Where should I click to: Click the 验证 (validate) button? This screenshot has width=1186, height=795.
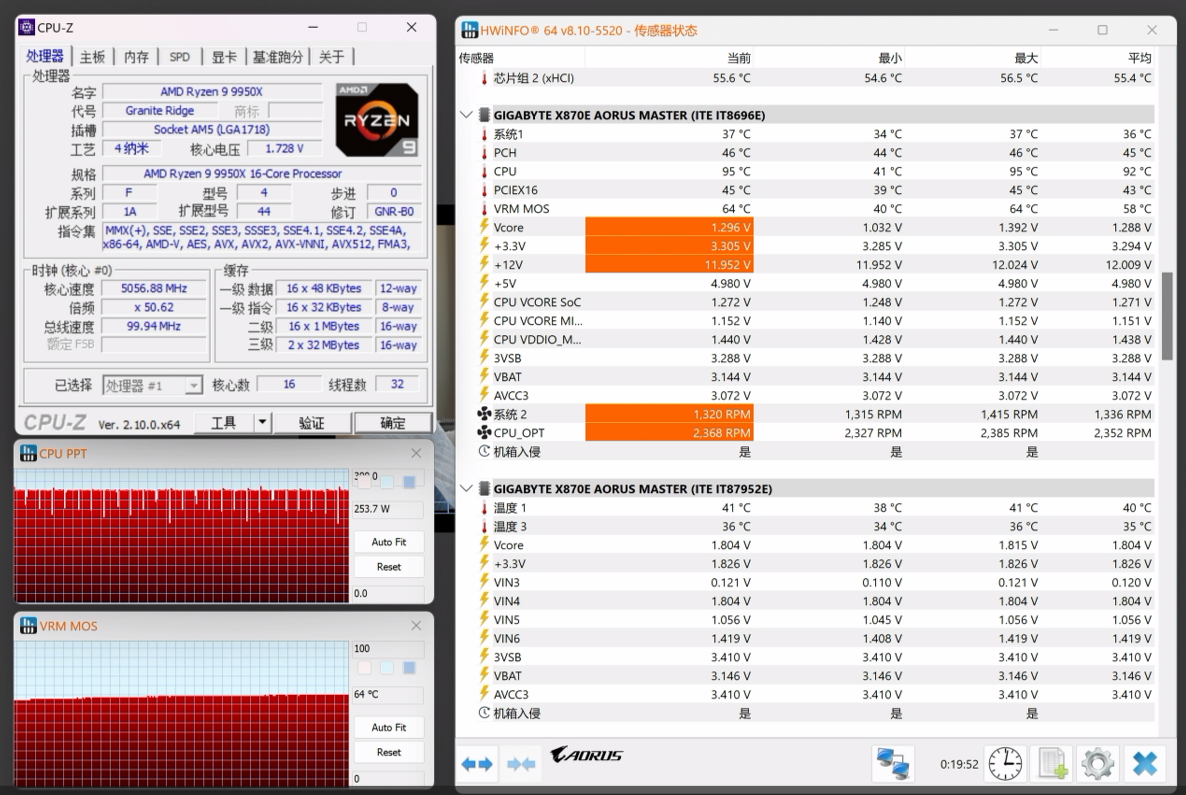tap(312, 423)
